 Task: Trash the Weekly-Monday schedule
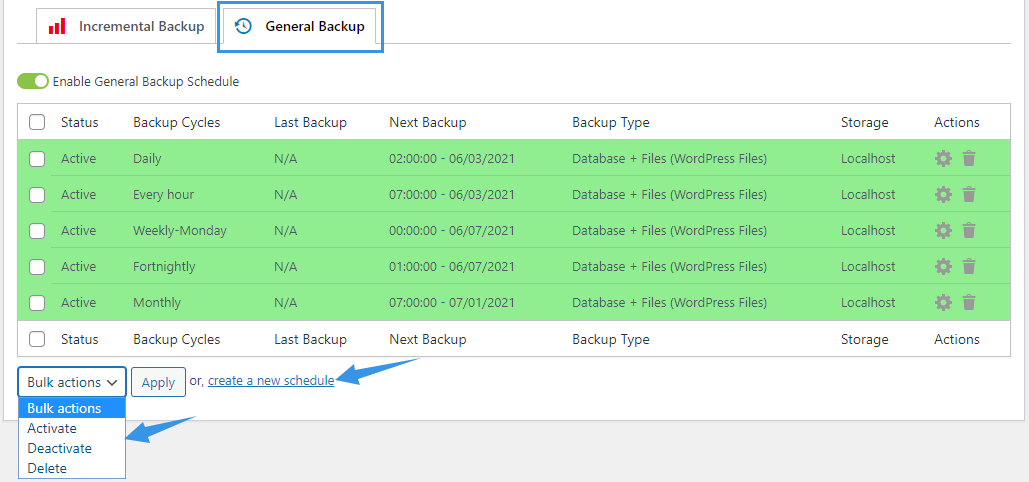(969, 230)
